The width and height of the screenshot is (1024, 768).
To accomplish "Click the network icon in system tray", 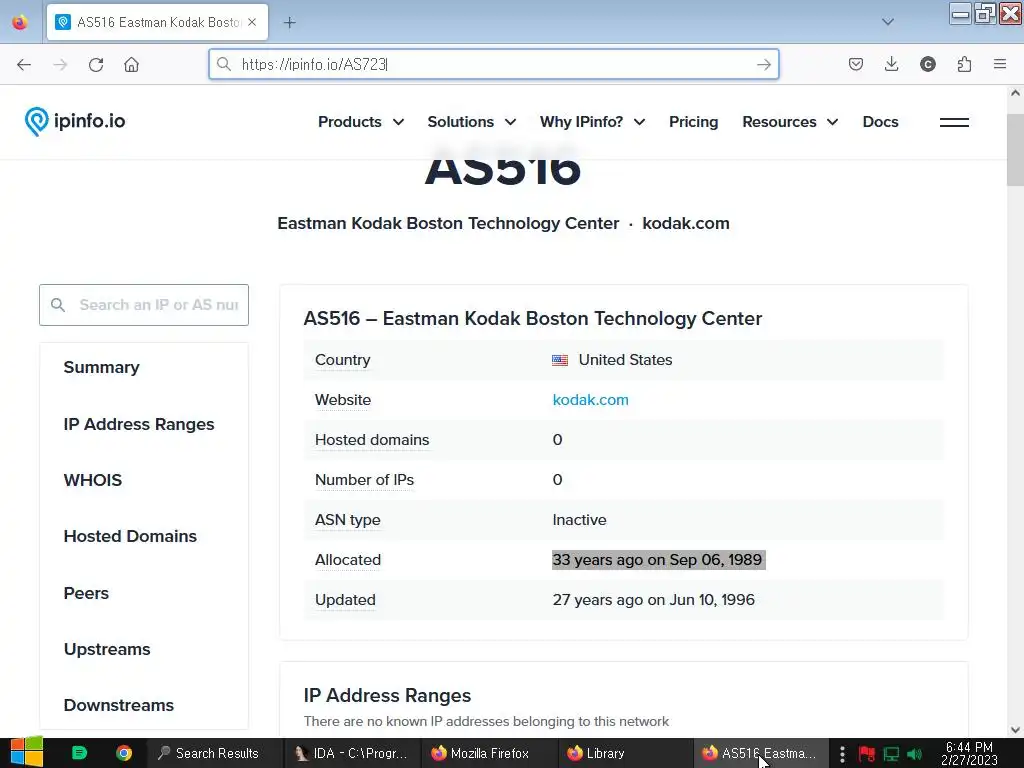I will pos(891,754).
